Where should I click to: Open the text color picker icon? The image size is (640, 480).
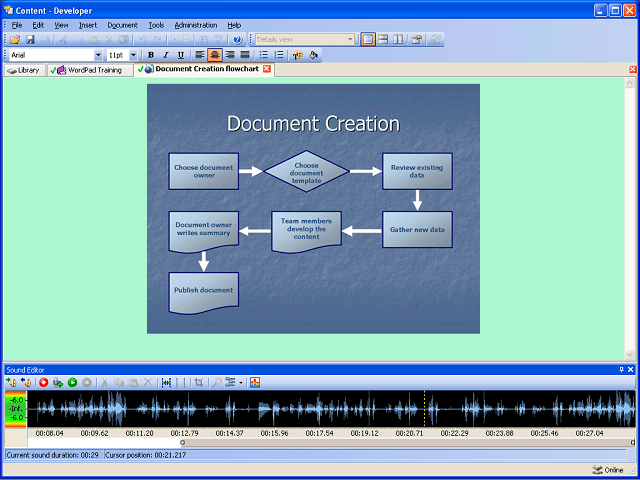pyautogui.click(x=298, y=55)
